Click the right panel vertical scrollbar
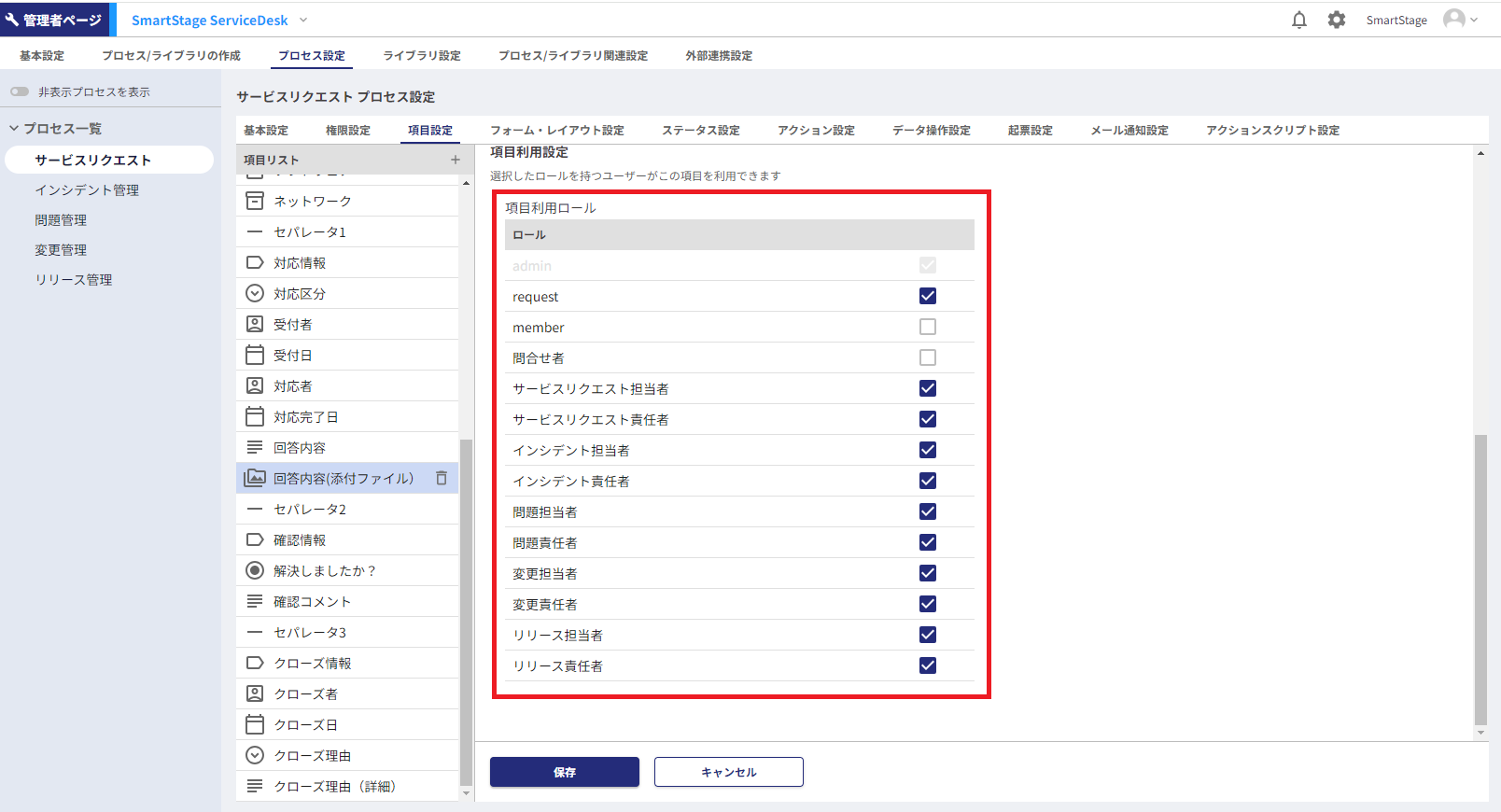1501x812 pixels. coord(1480,579)
